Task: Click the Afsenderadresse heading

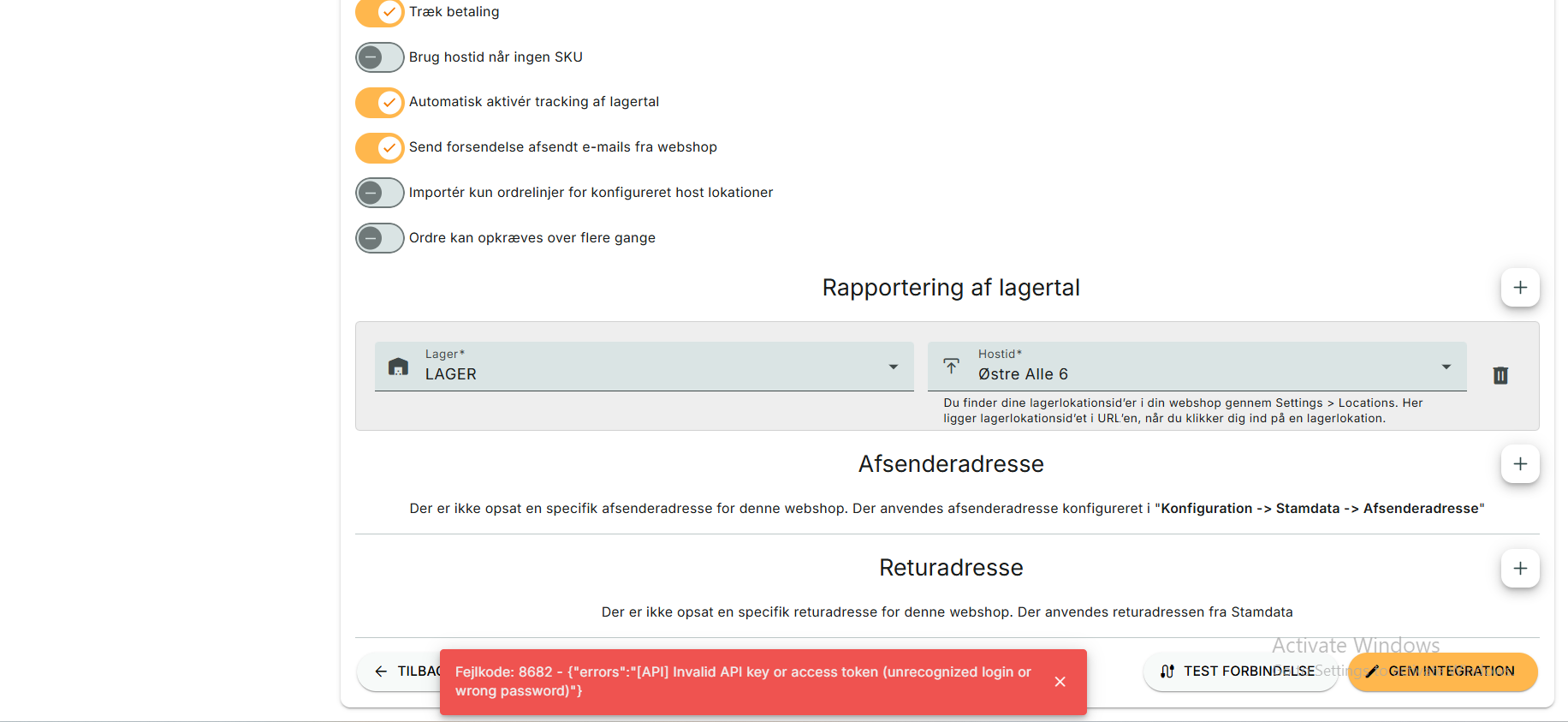Action: tap(951, 464)
